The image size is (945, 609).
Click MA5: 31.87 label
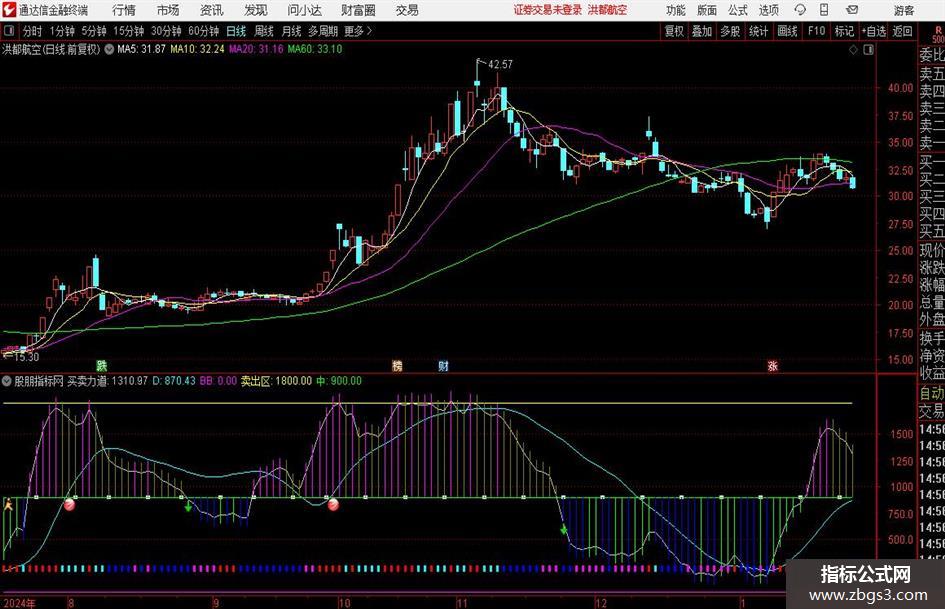pos(141,49)
